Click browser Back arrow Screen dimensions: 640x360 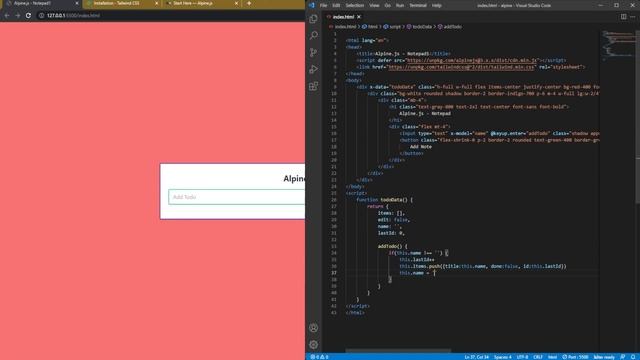[x=7, y=16]
